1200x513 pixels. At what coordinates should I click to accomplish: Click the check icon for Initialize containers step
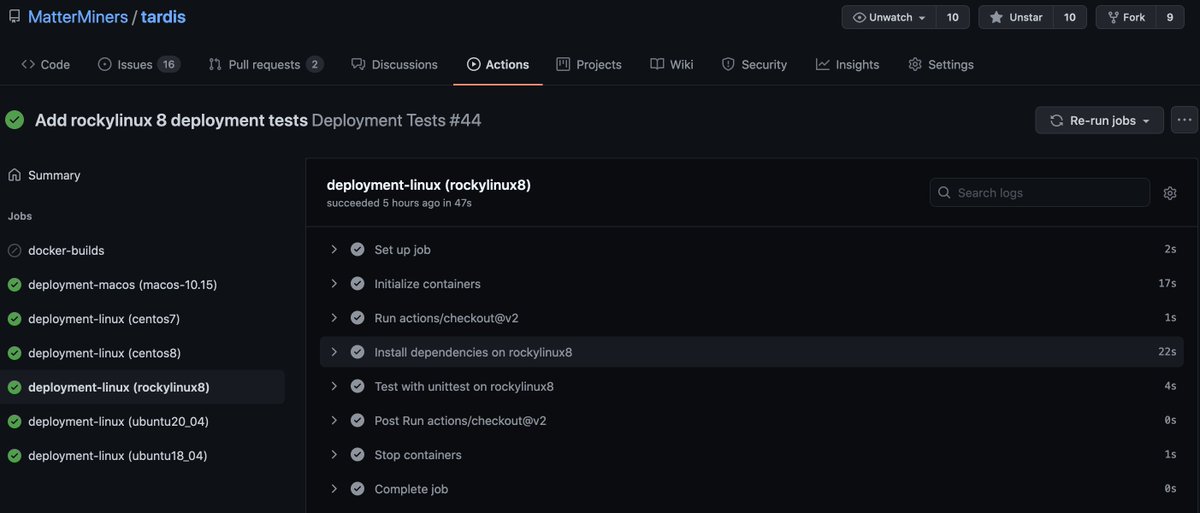(357, 284)
